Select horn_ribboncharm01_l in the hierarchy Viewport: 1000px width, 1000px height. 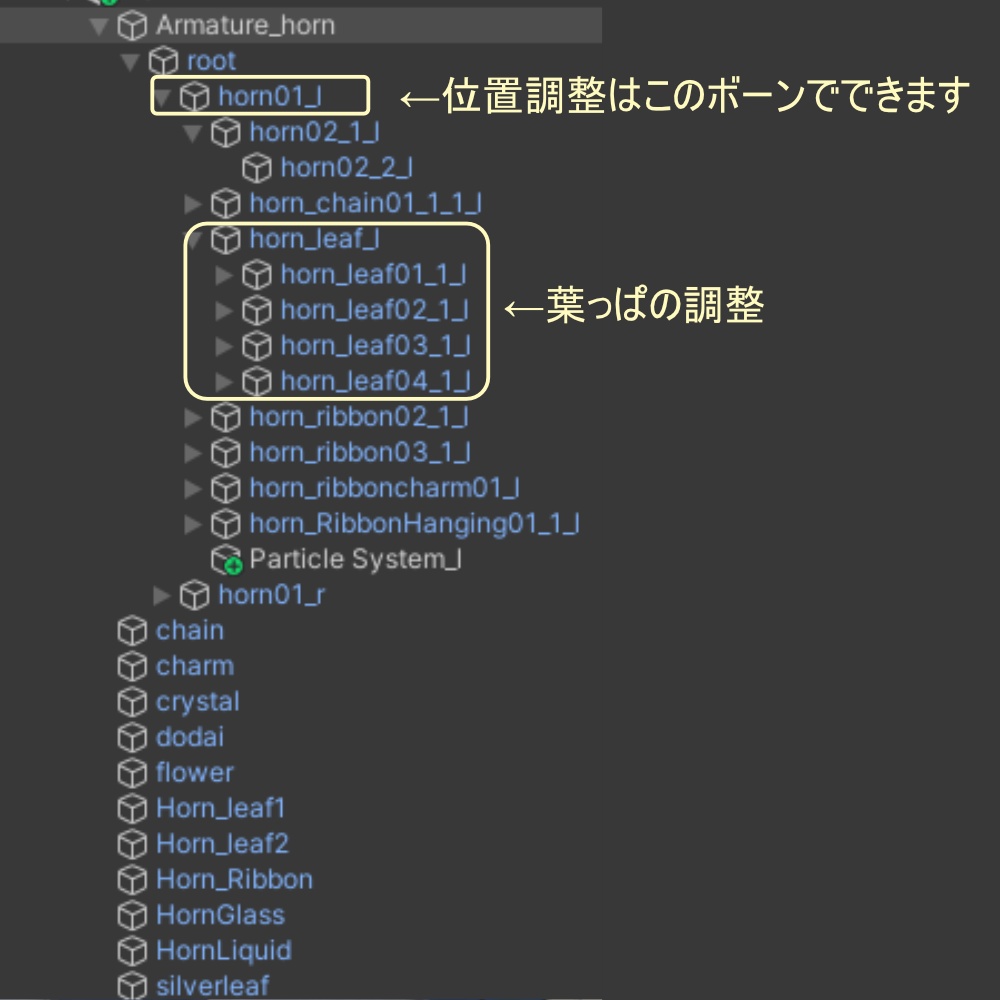point(384,488)
